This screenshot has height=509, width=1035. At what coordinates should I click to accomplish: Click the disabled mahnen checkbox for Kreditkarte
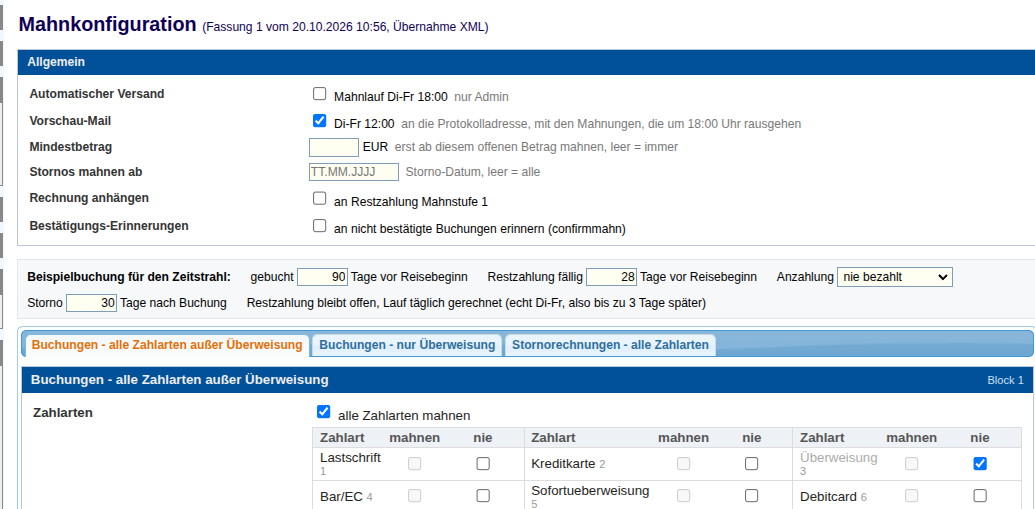pyautogui.click(x=683, y=463)
